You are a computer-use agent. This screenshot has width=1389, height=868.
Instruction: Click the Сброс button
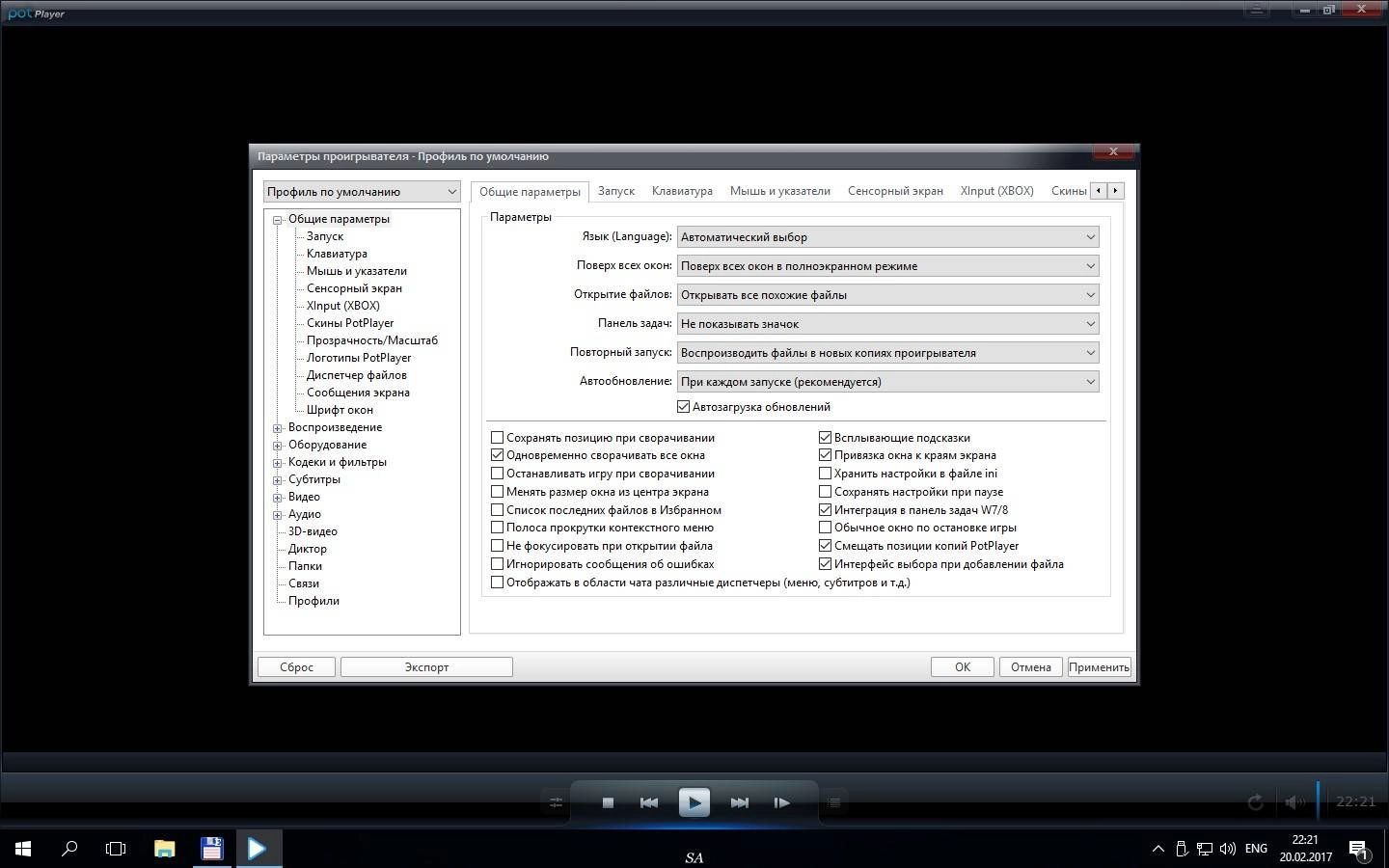(296, 667)
